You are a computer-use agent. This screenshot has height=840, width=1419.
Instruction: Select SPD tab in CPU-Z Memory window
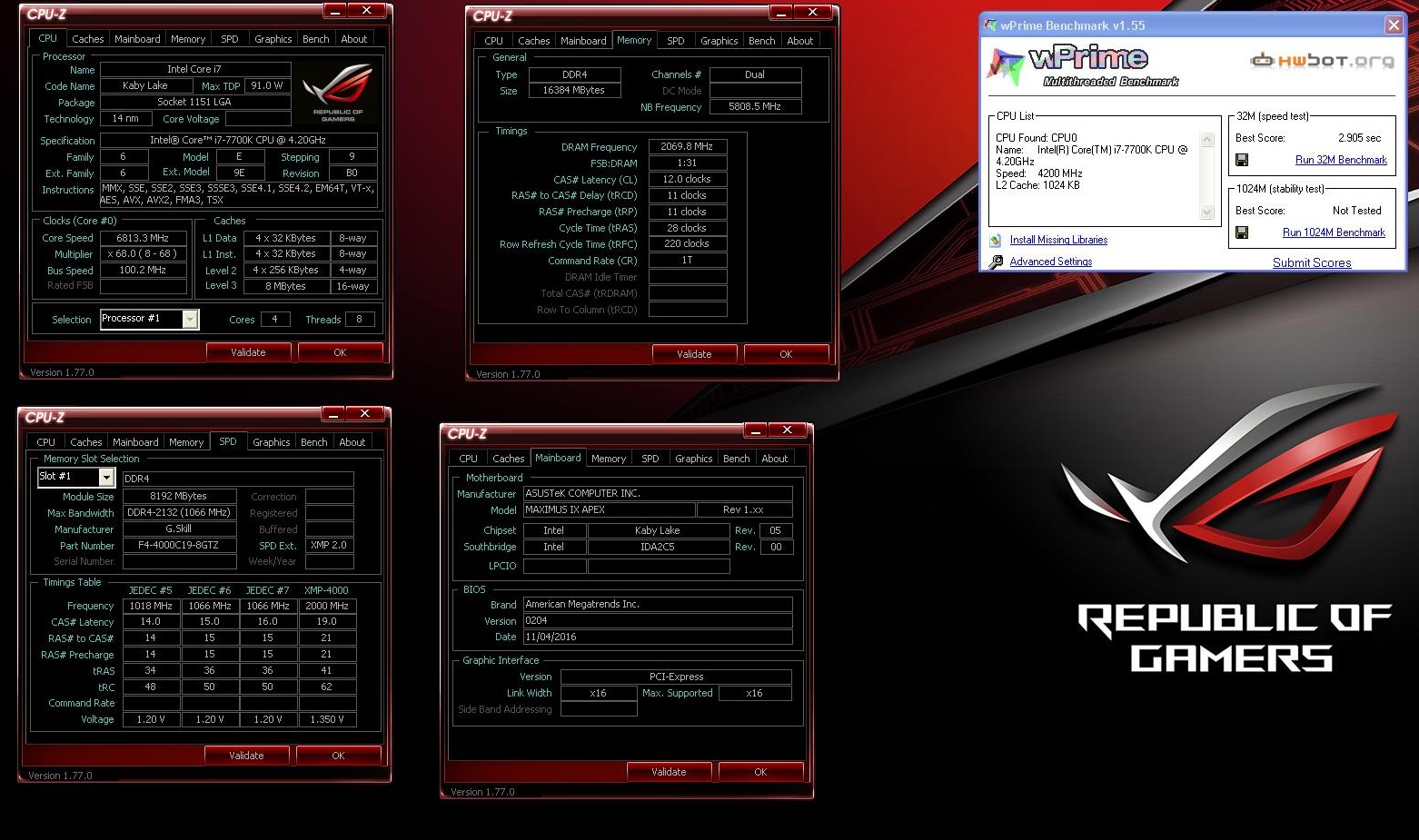(x=676, y=41)
